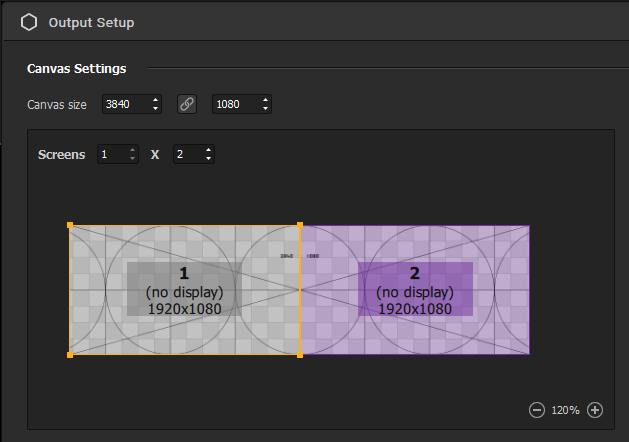Screen dimensions: 629x442
Task: Decrease canvas height with down arrow
Action: tap(266, 109)
